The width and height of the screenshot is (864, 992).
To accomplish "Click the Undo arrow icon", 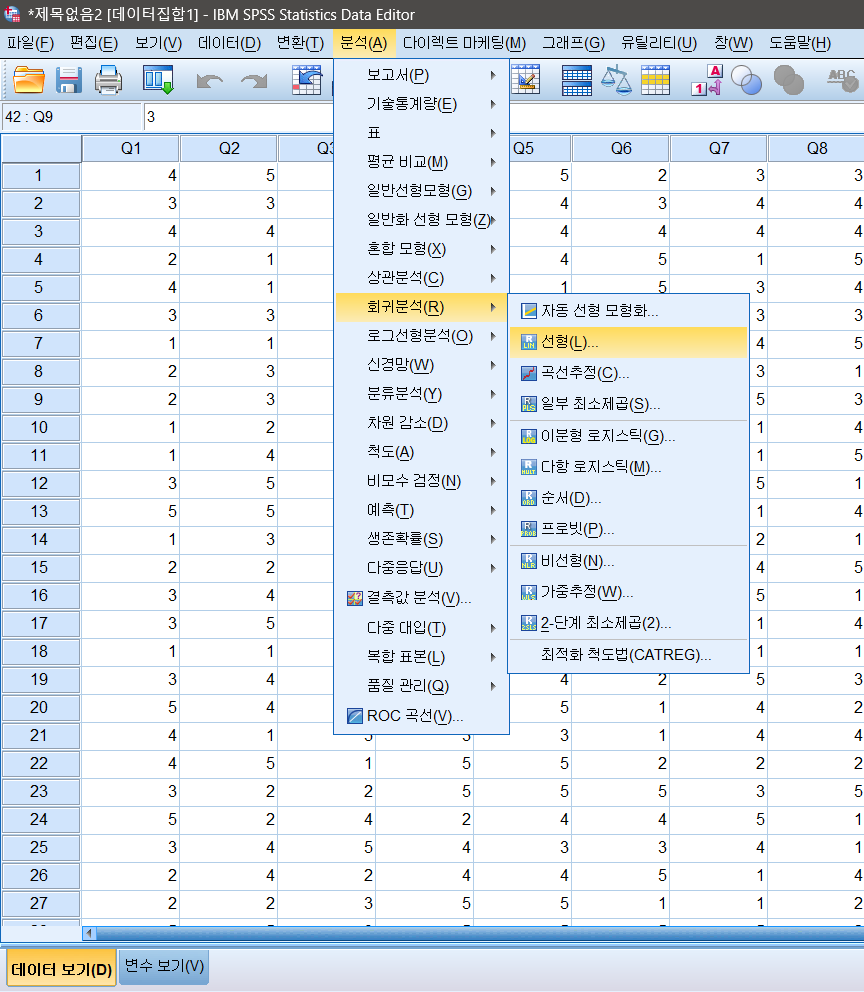I will pos(209,81).
